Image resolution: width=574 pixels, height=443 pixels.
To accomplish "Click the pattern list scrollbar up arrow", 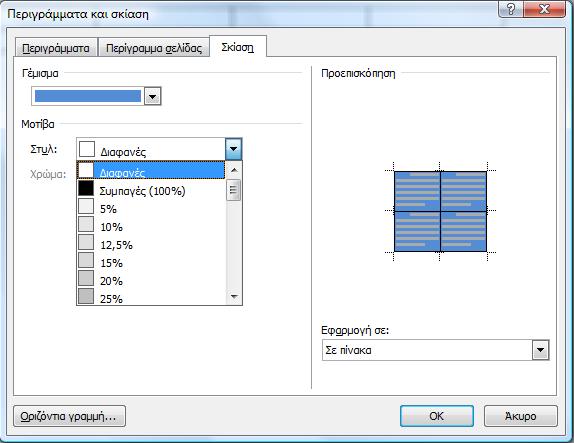I will [x=234, y=170].
